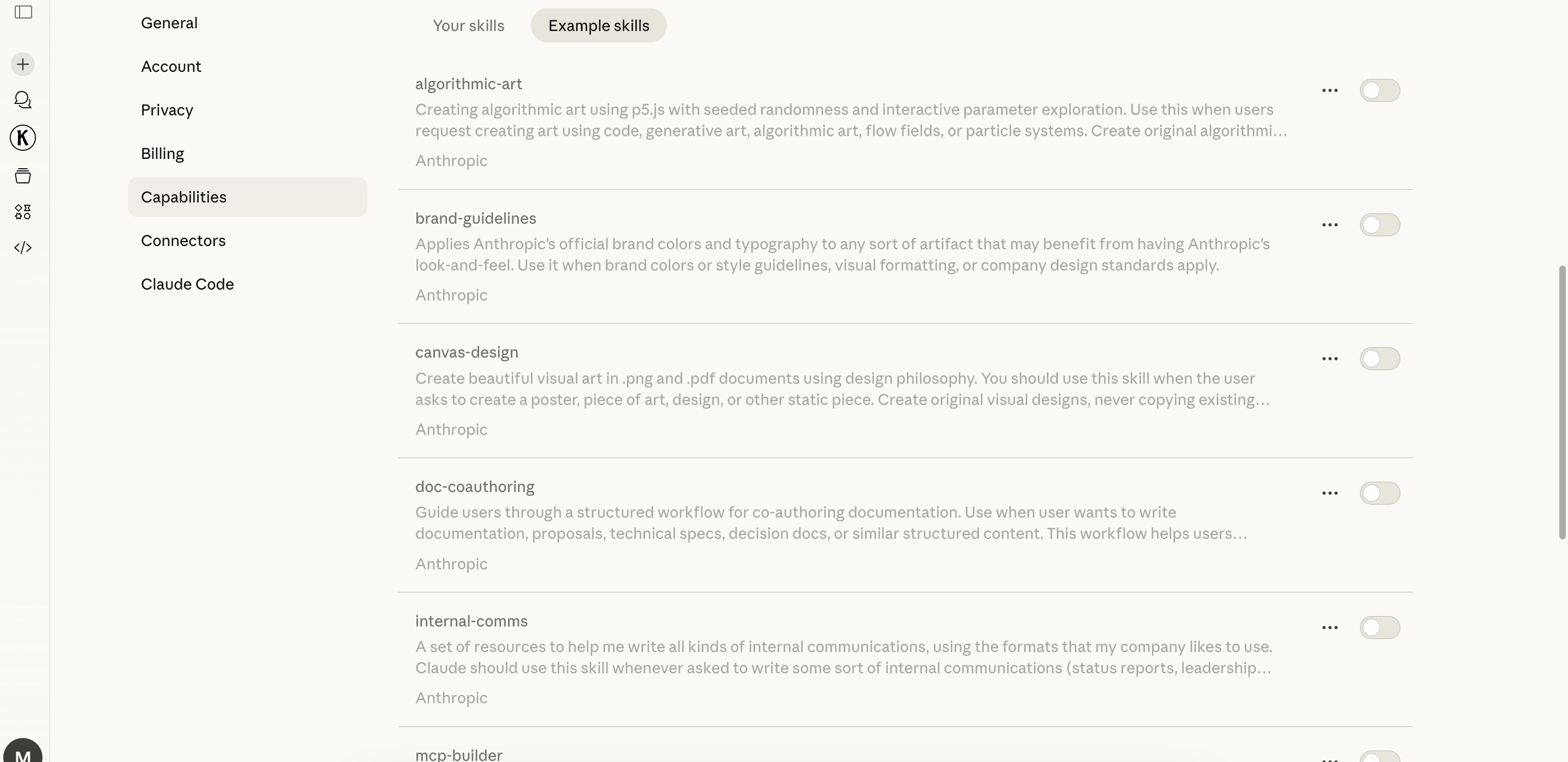
Task: Start a new chat with plus icon
Action: pyautogui.click(x=23, y=65)
